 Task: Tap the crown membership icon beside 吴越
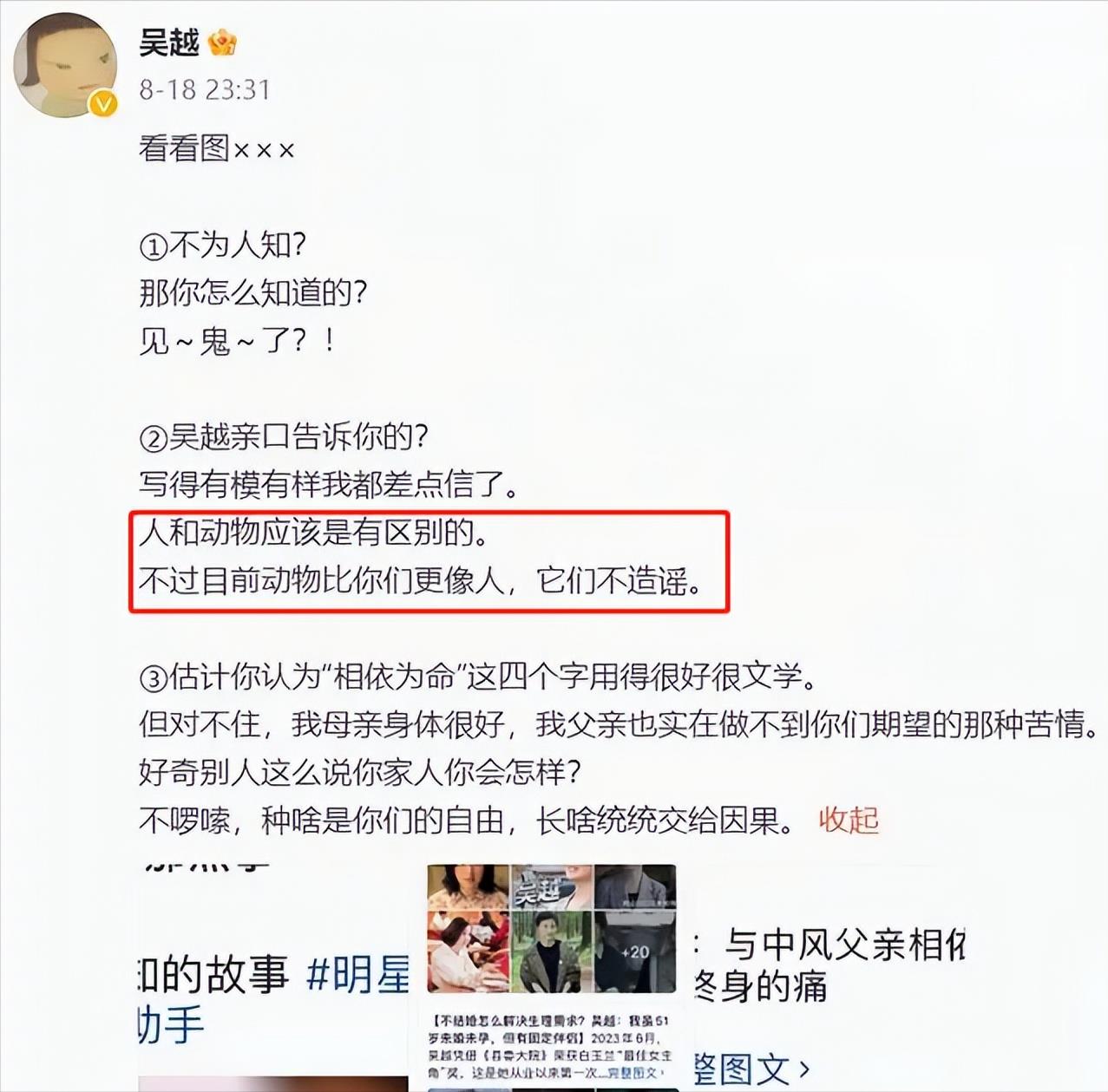tap(223, 42)
